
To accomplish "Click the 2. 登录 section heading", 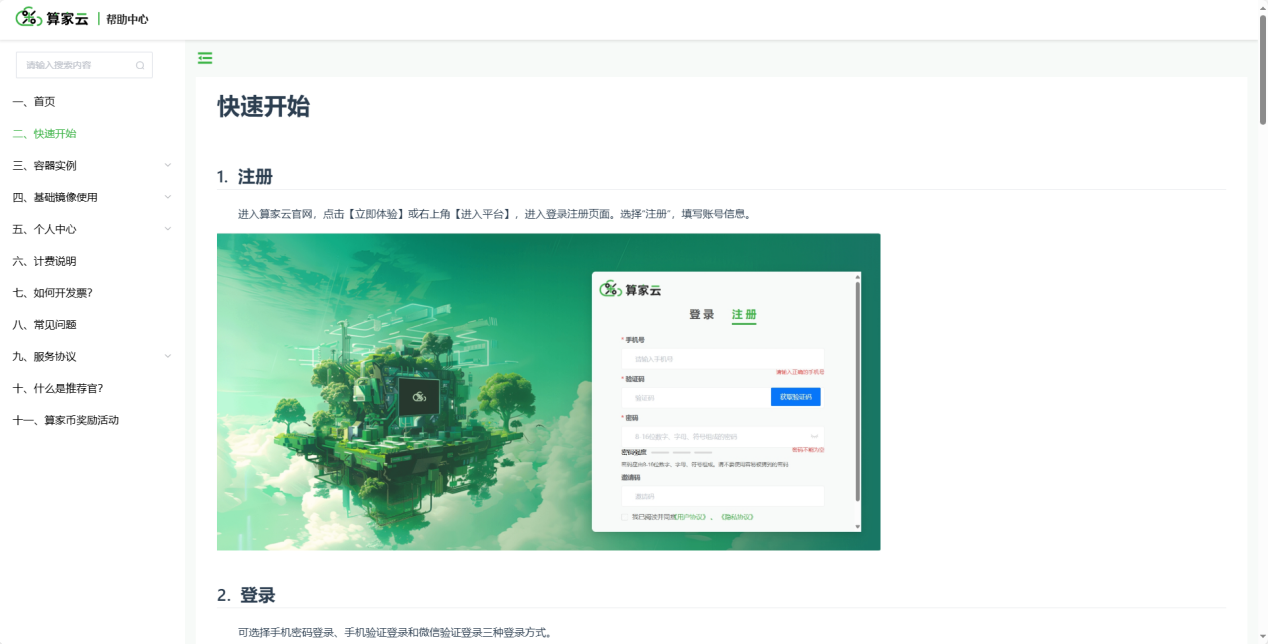I will (x=246, y=595).
